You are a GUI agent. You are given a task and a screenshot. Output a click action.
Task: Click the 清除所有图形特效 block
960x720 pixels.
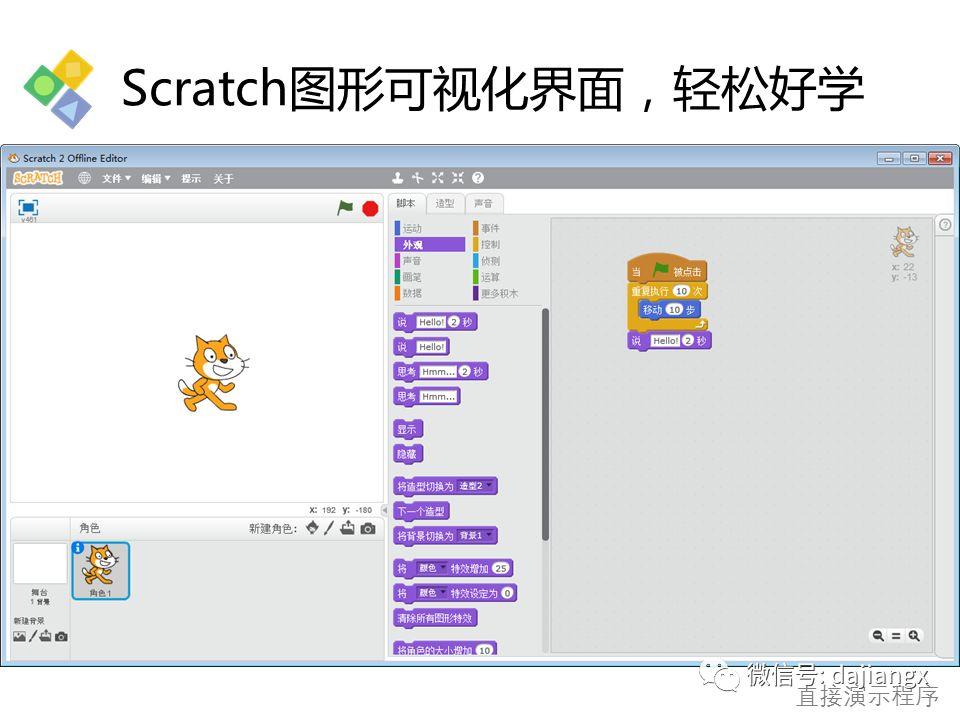coord(435,618)
